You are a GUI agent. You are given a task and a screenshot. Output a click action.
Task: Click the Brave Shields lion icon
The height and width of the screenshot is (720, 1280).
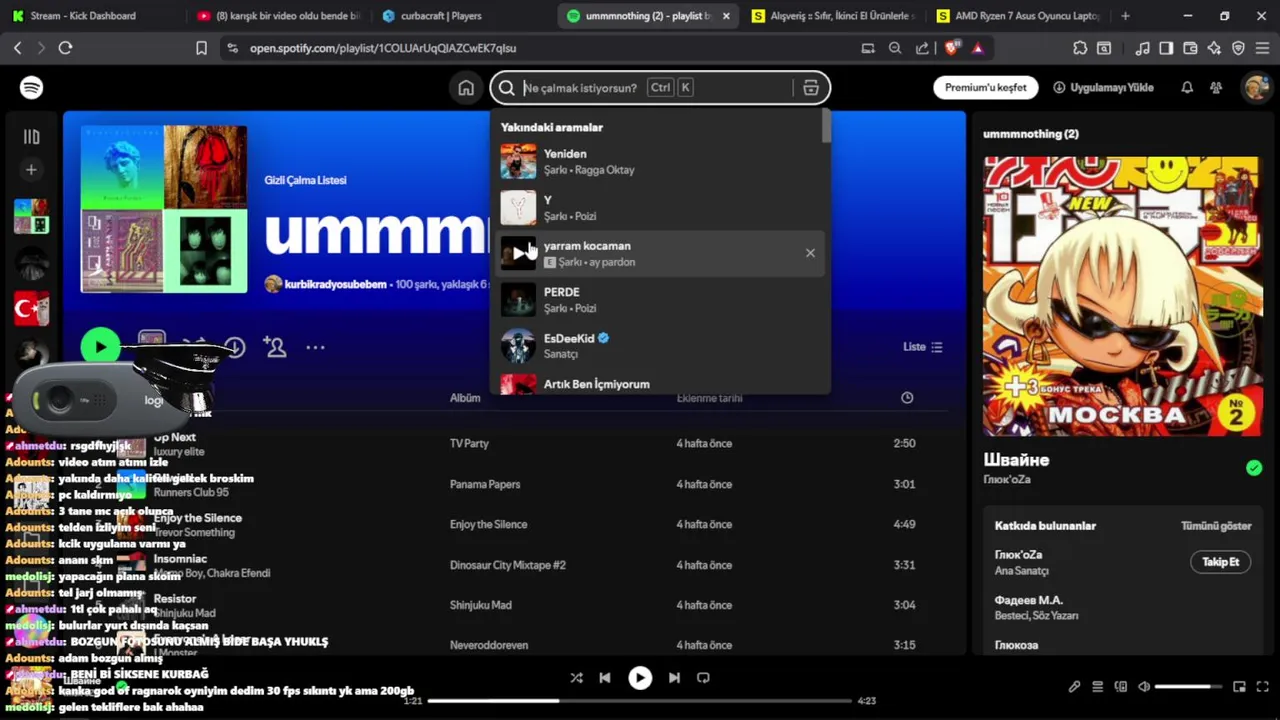pos(951,48)
